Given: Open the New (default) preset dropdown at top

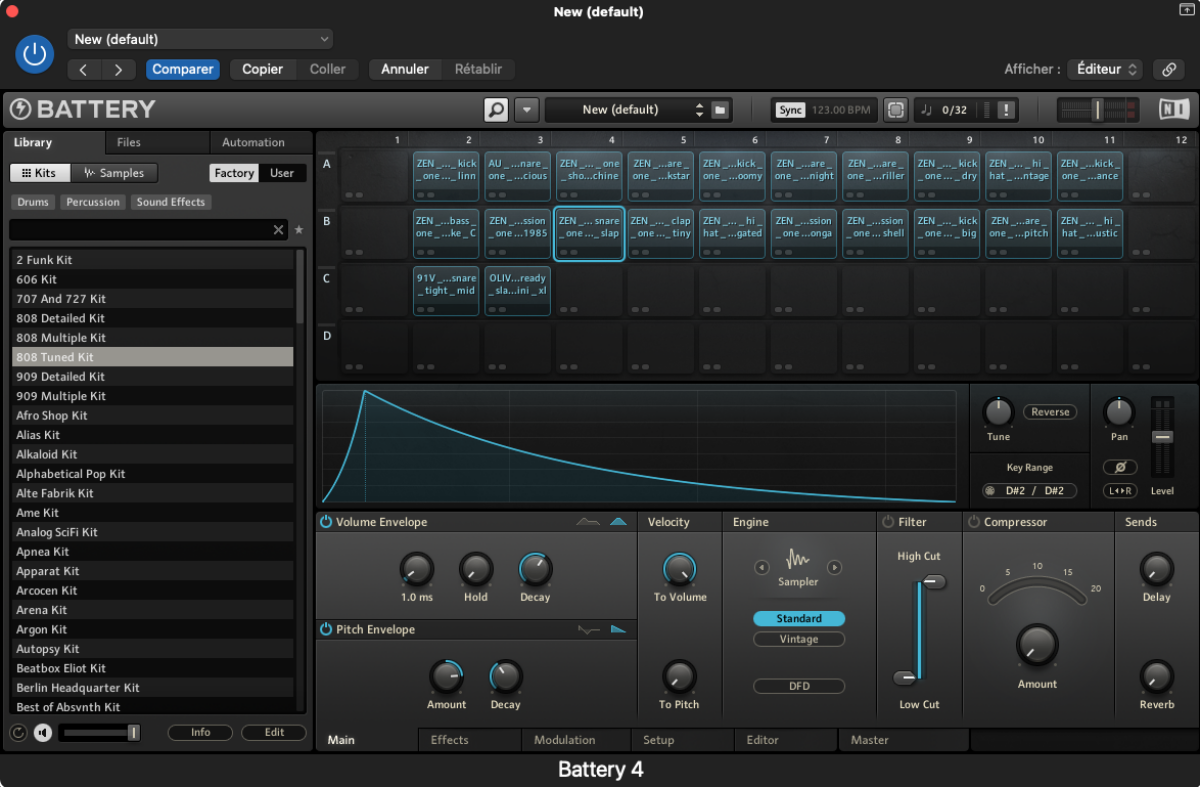Looking at the screenshot, I should point(200,39).
